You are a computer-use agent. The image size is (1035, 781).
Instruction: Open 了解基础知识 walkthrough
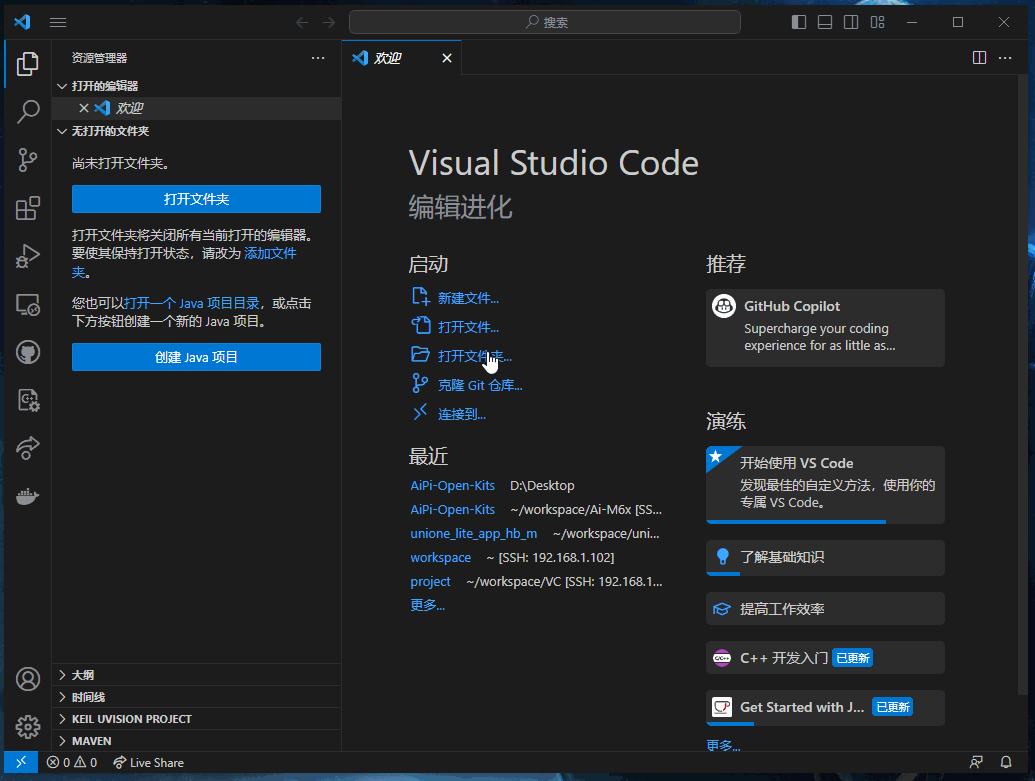[x=825, y=558]
